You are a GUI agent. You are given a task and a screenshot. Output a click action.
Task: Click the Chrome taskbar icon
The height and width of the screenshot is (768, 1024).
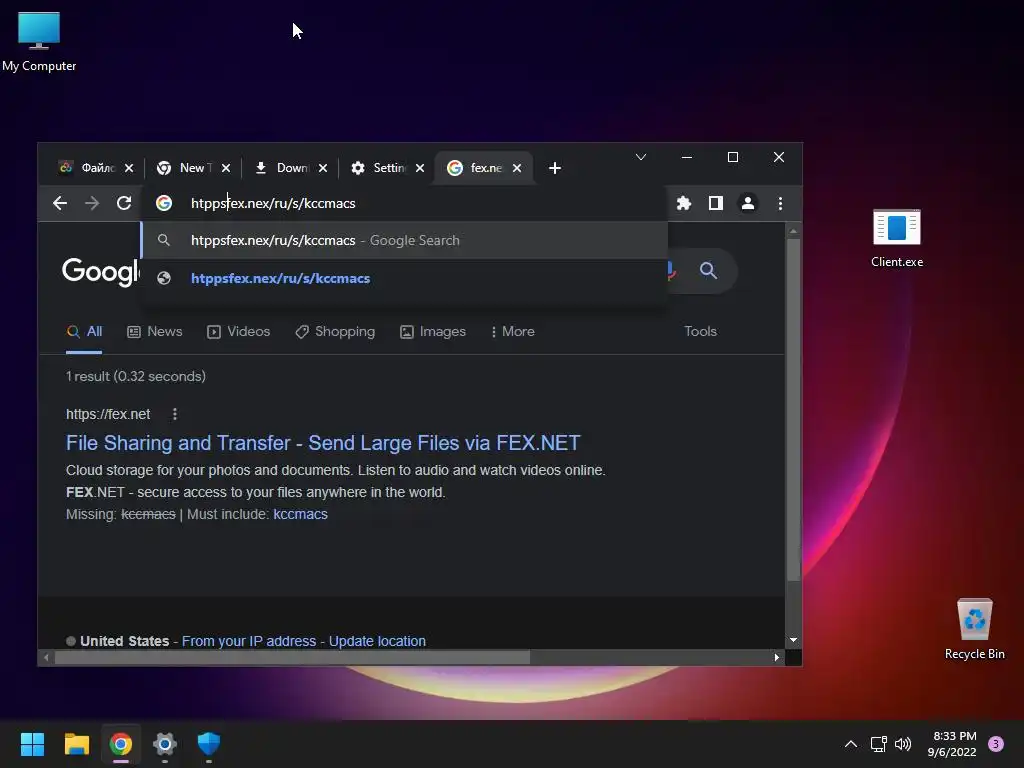pyautogui.click(x=121, y=744)
